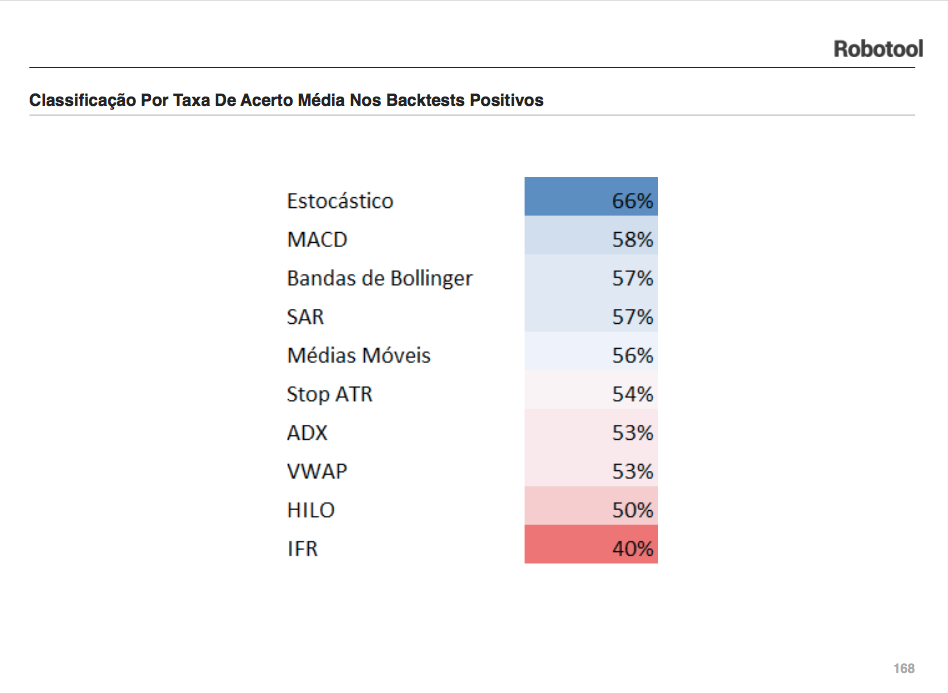Select the SAR indicator label
Viewport: 948px width, 693px height.
tap(305, 317)
